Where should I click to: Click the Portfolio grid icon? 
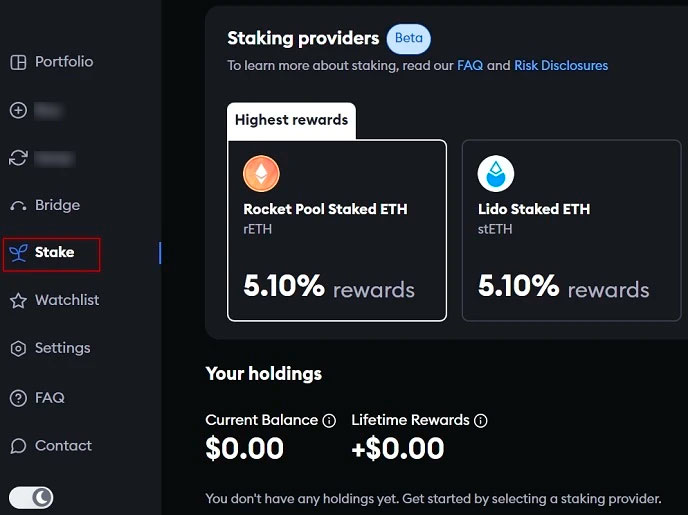pos(18,62)
